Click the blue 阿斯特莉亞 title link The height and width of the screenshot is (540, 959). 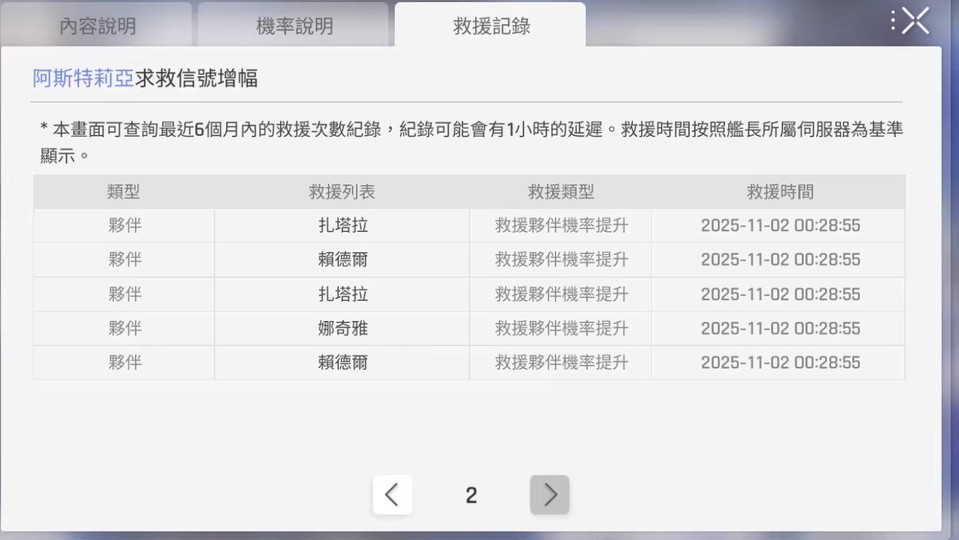click(x=83, y=78)
